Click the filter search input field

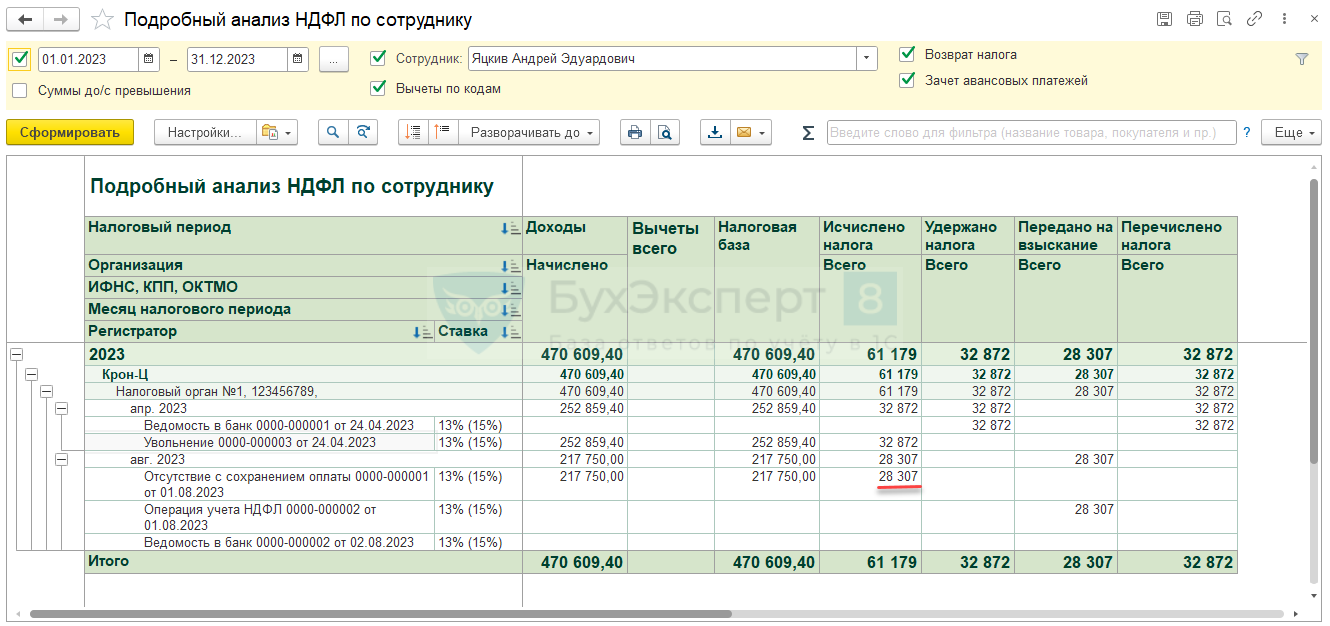click(x=1030, y=132)
